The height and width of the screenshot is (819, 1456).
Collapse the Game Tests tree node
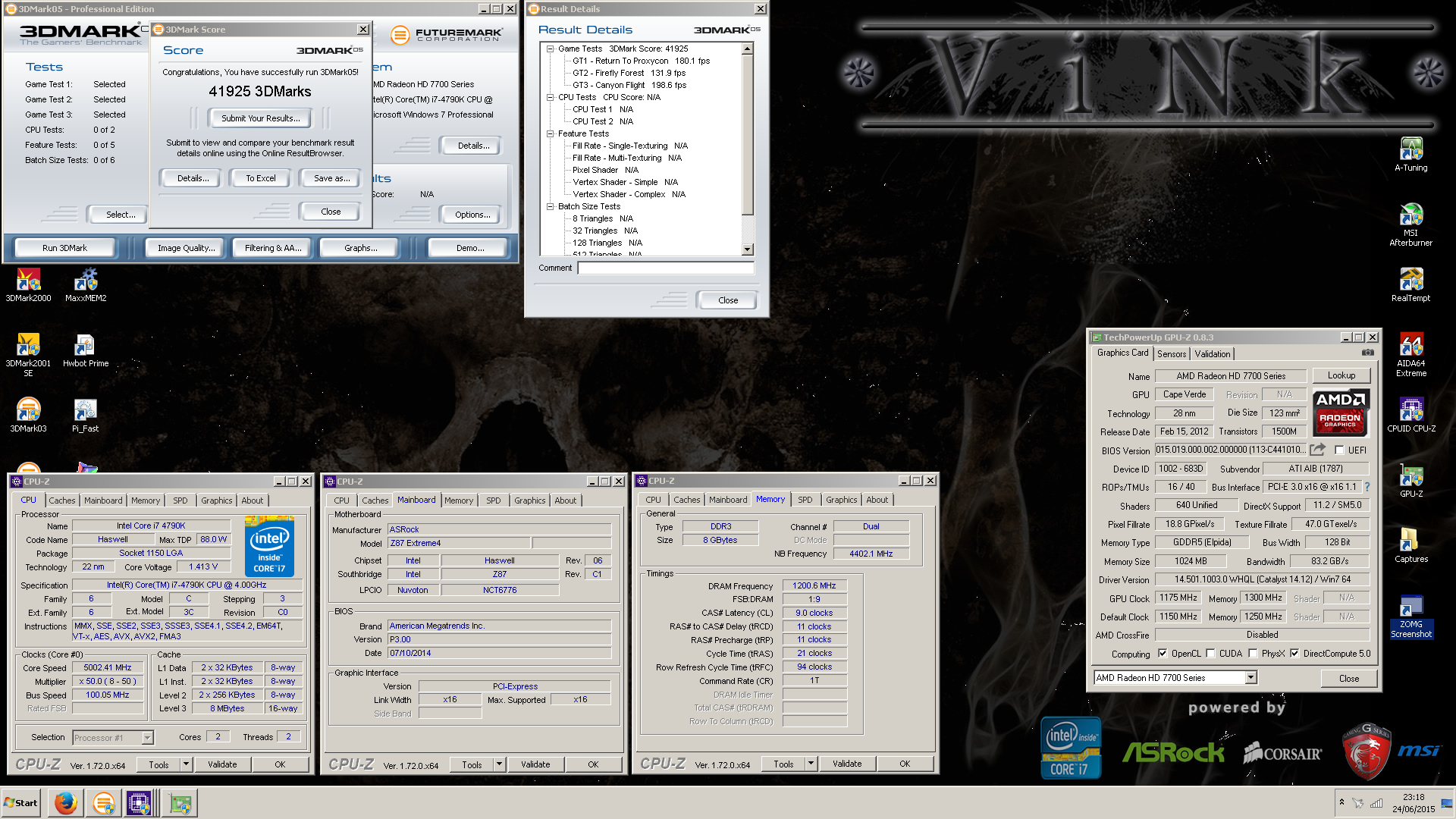[550, 49]
